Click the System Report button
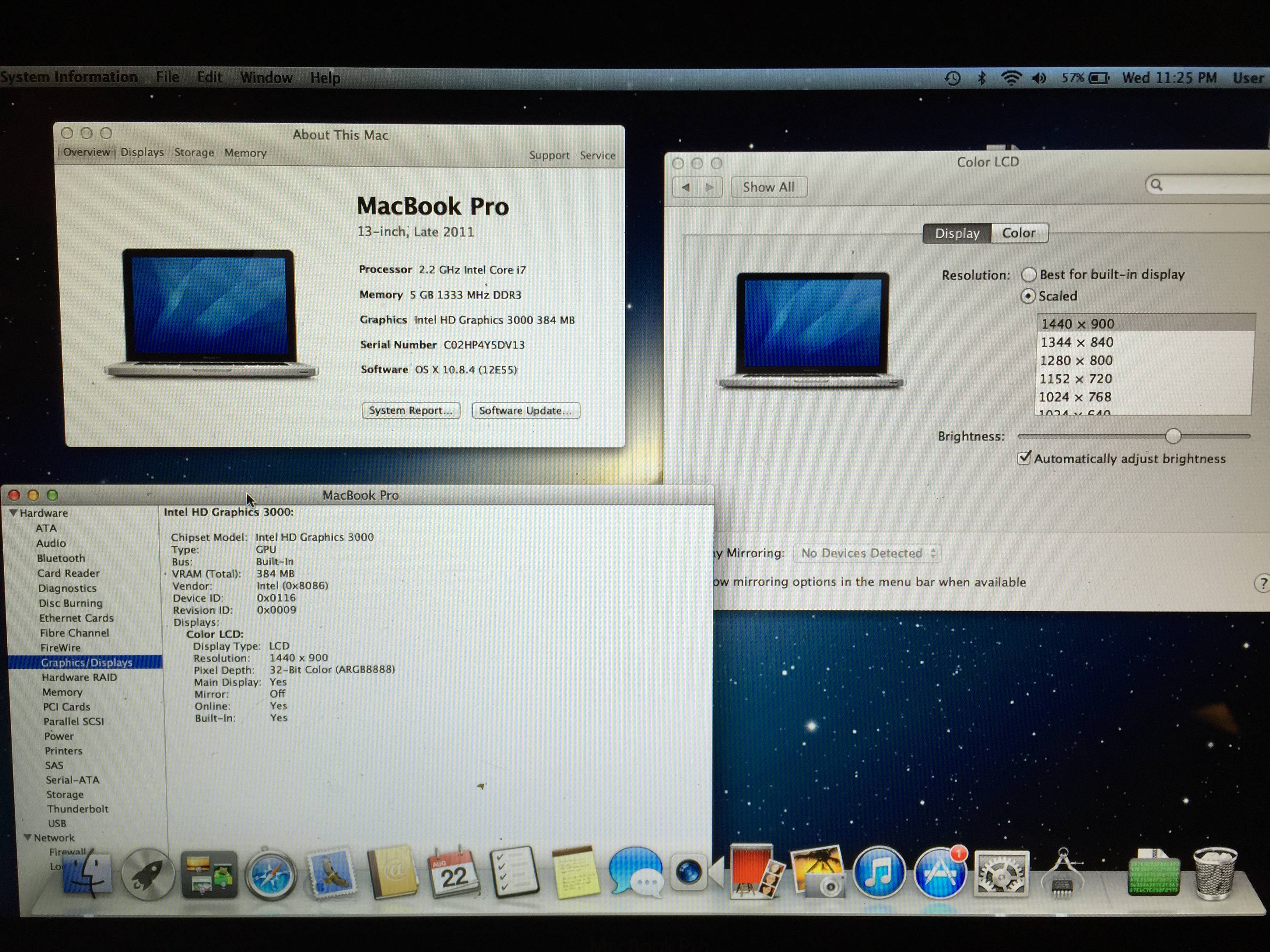The image size is (1270, 952). (x=410, y=410)
